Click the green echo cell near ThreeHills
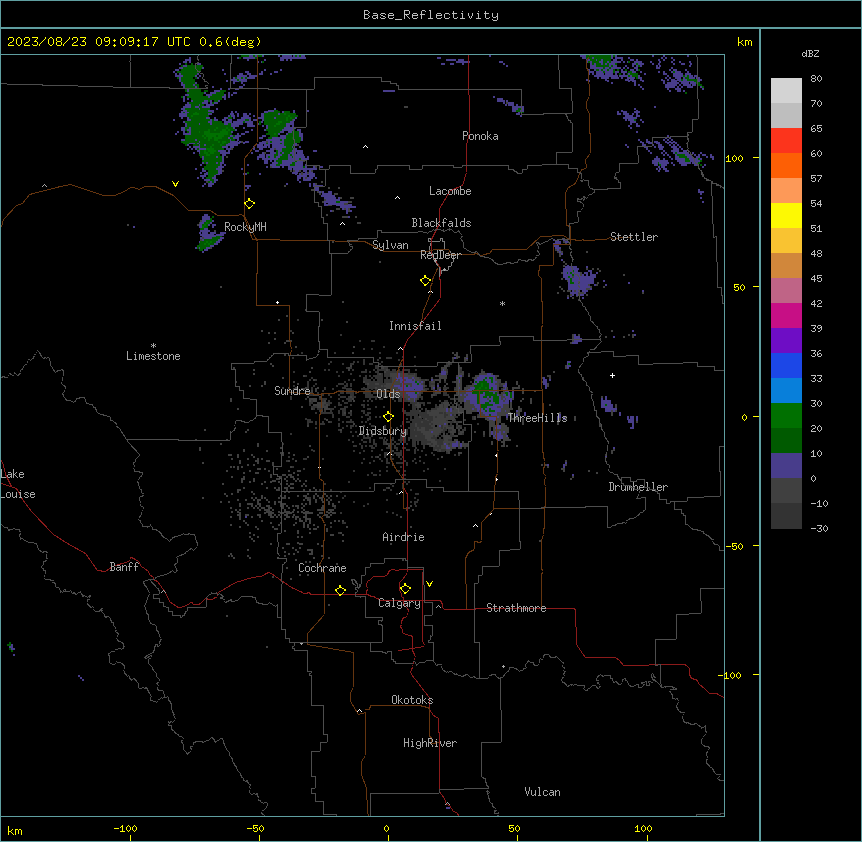Image resolution: width=862 pixels, height=842 pixels. point(487,393)
